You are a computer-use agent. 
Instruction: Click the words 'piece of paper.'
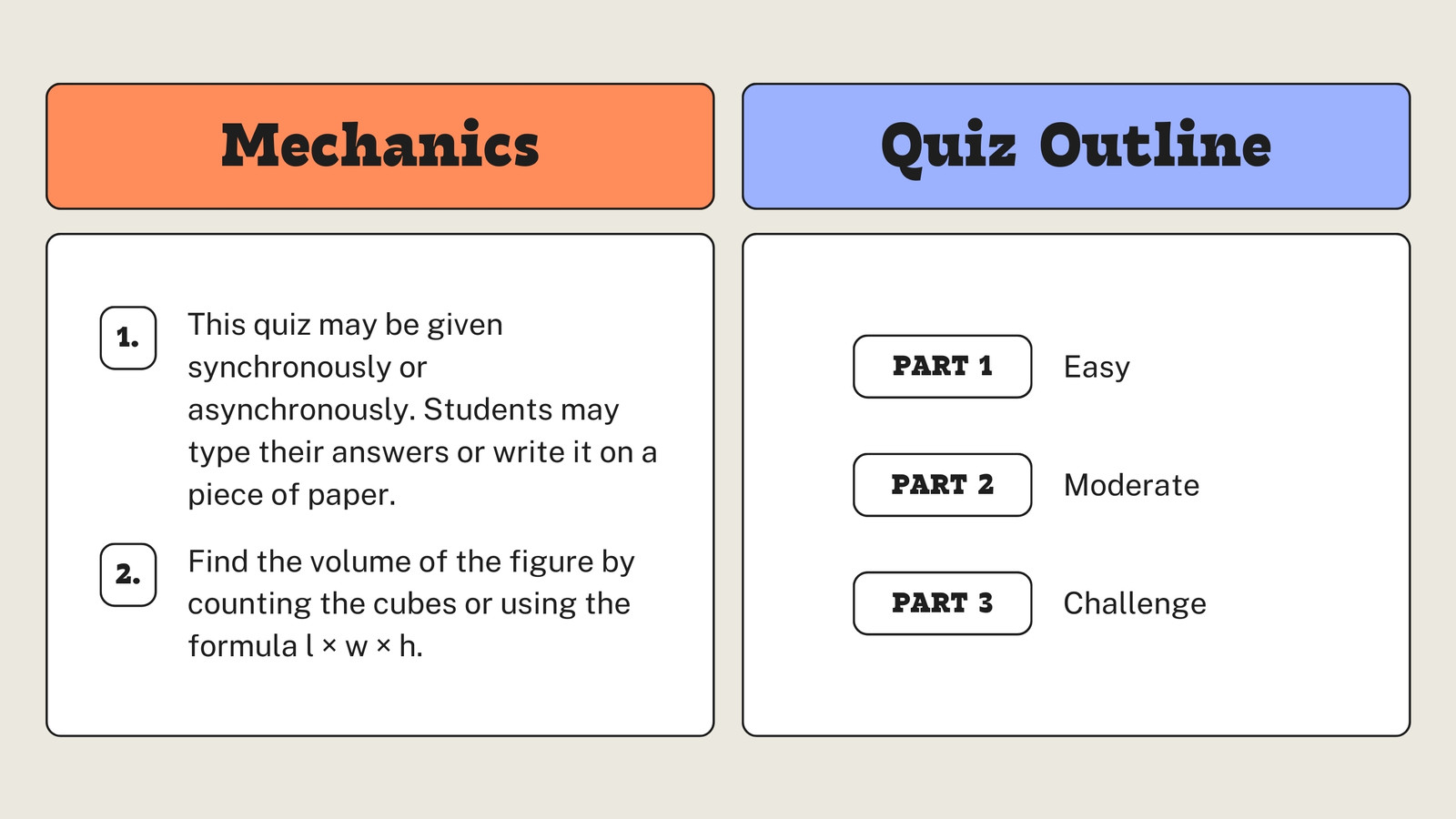(x=292, y=495)
